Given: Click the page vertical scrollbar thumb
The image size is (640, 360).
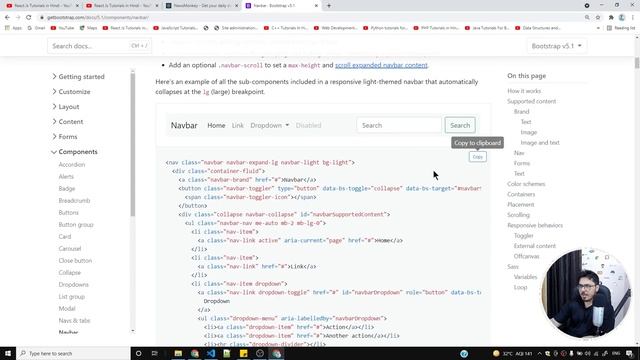Looking at the screenshot, I should 637,63.
